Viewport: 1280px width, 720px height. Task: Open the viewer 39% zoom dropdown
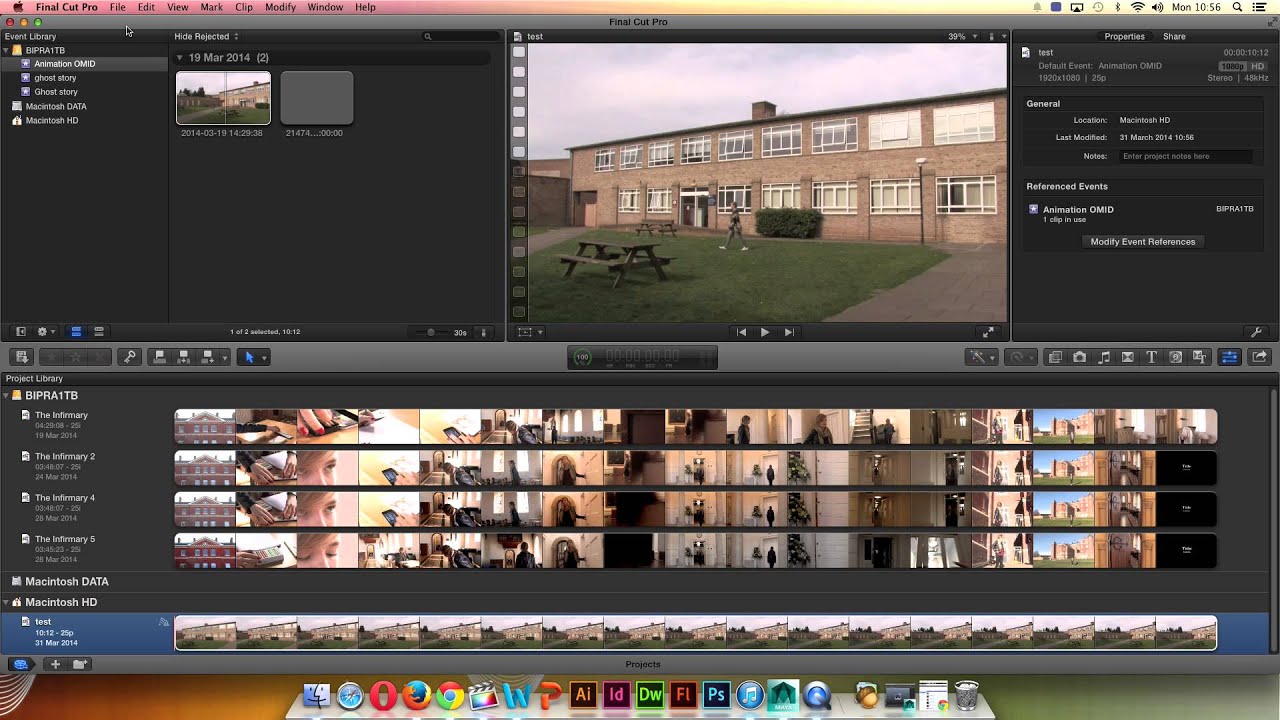(963, 37)
